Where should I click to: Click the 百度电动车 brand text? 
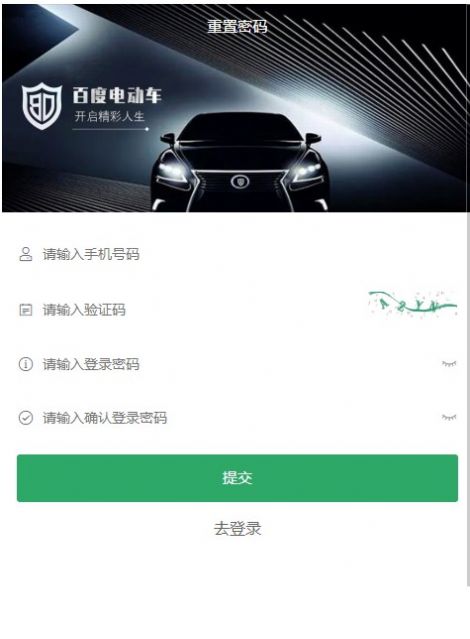pyautogui.click(x=117, y=95)
